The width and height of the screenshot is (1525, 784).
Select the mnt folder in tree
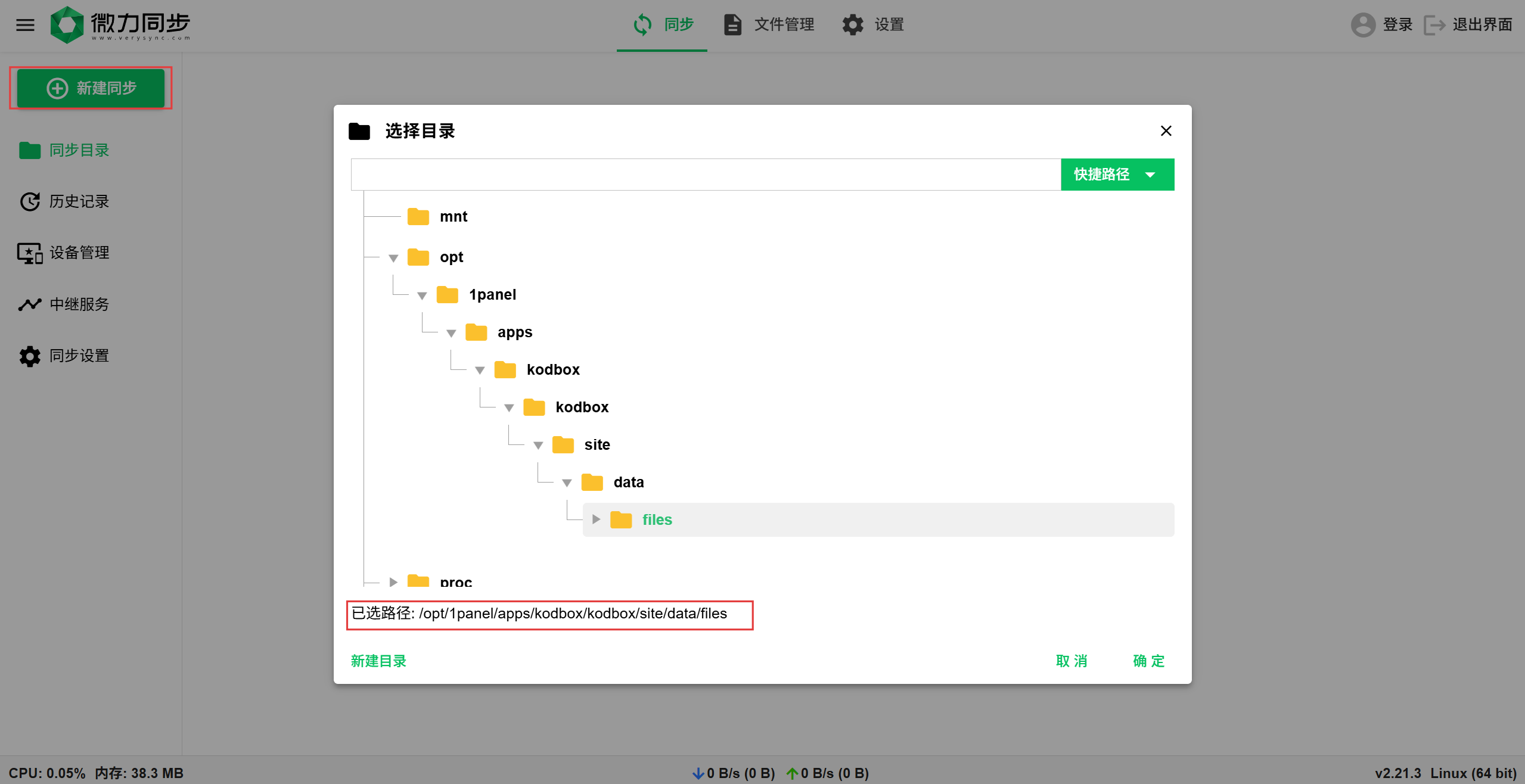click(453, 217)
